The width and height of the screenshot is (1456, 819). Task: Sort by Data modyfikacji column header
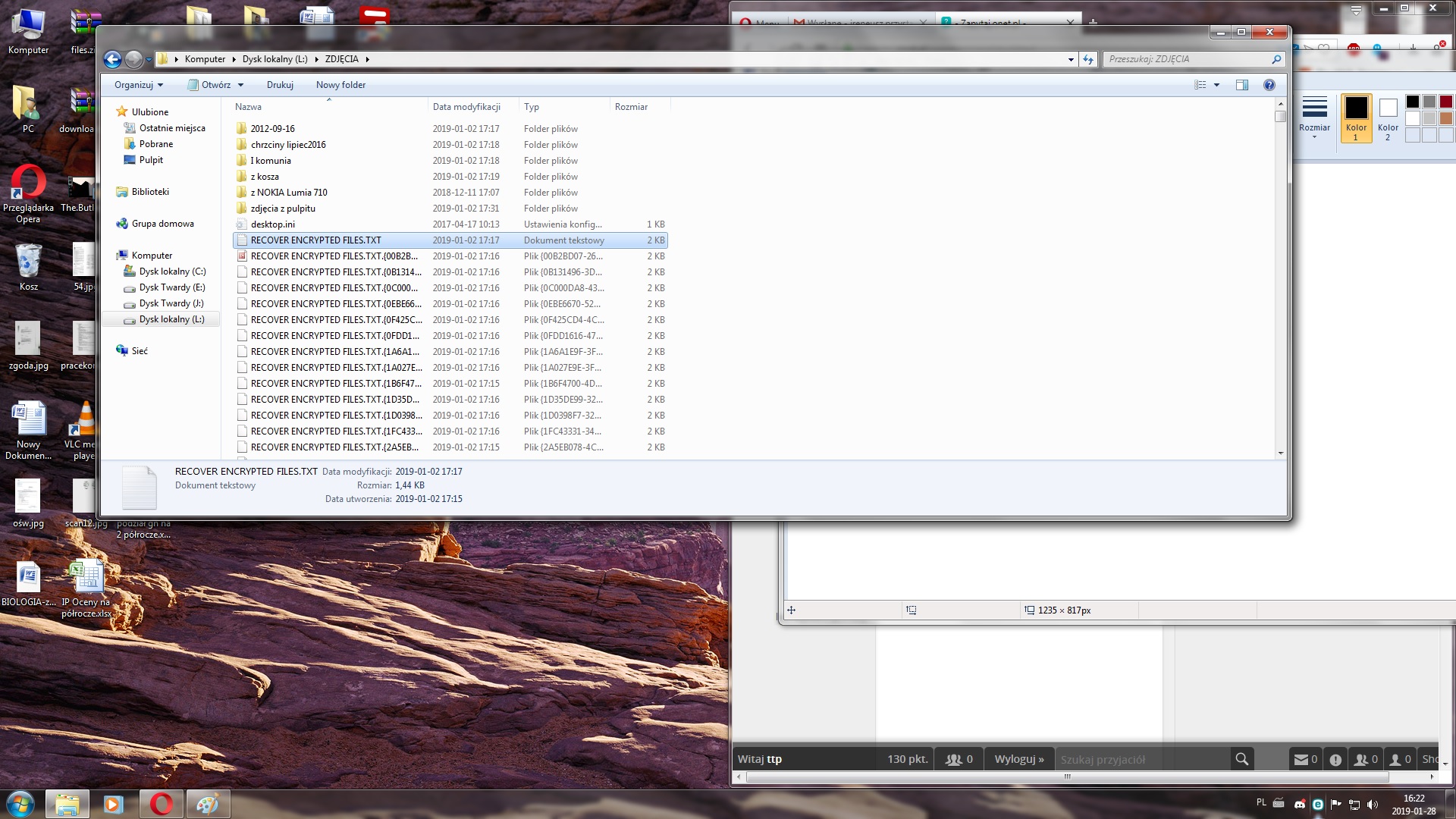coord(466,107)
